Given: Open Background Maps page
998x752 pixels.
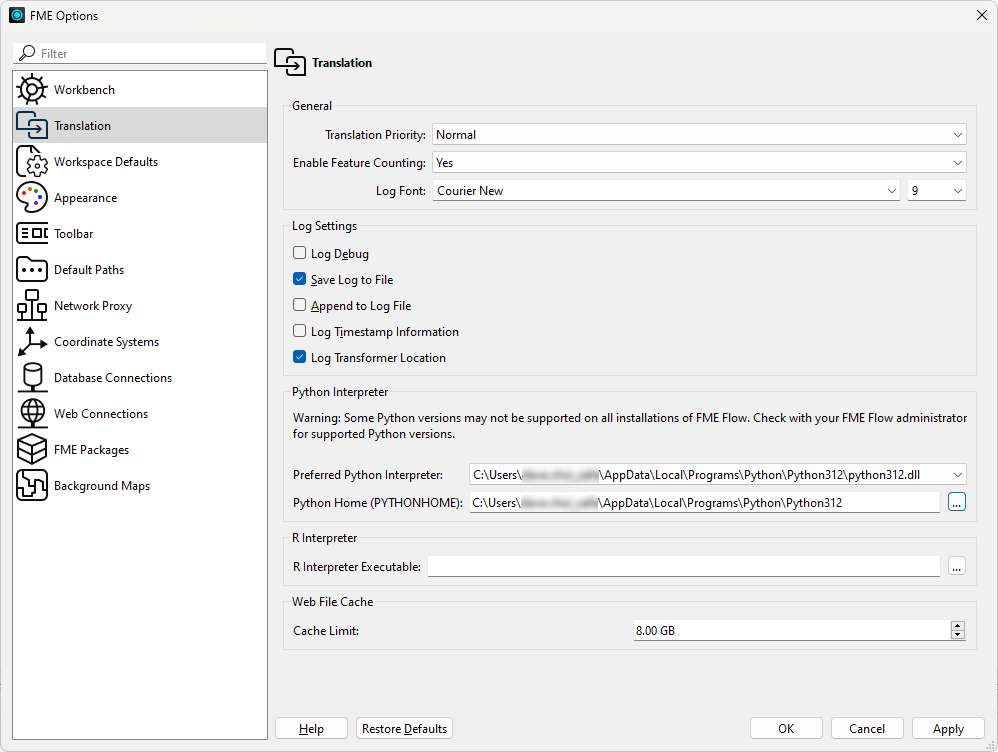Looking at the screenshot, I should [x=140, y=485].
